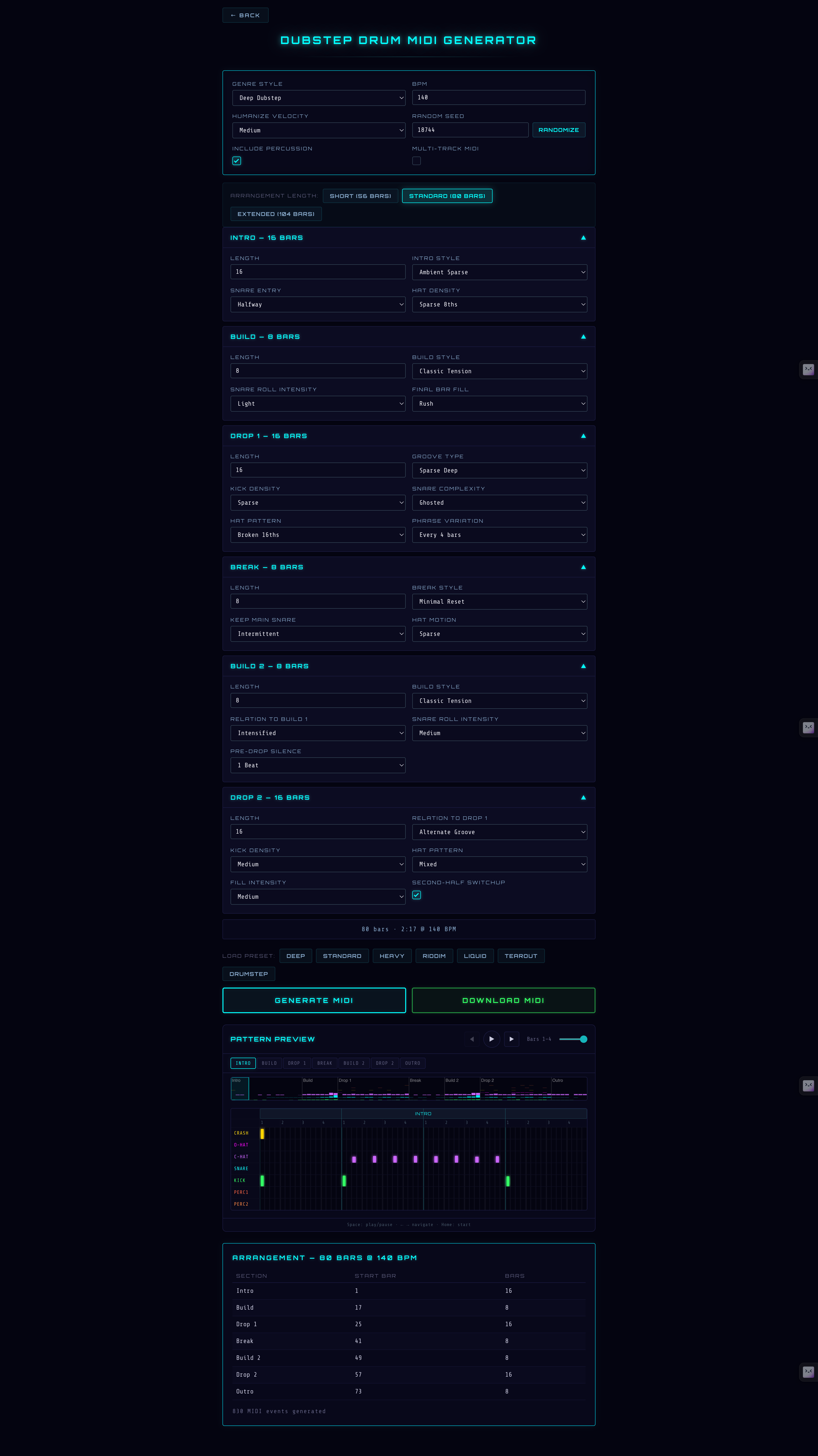Load the Drumstep preset
This screenshot has width=818, height=1456.
coord(249,974)
